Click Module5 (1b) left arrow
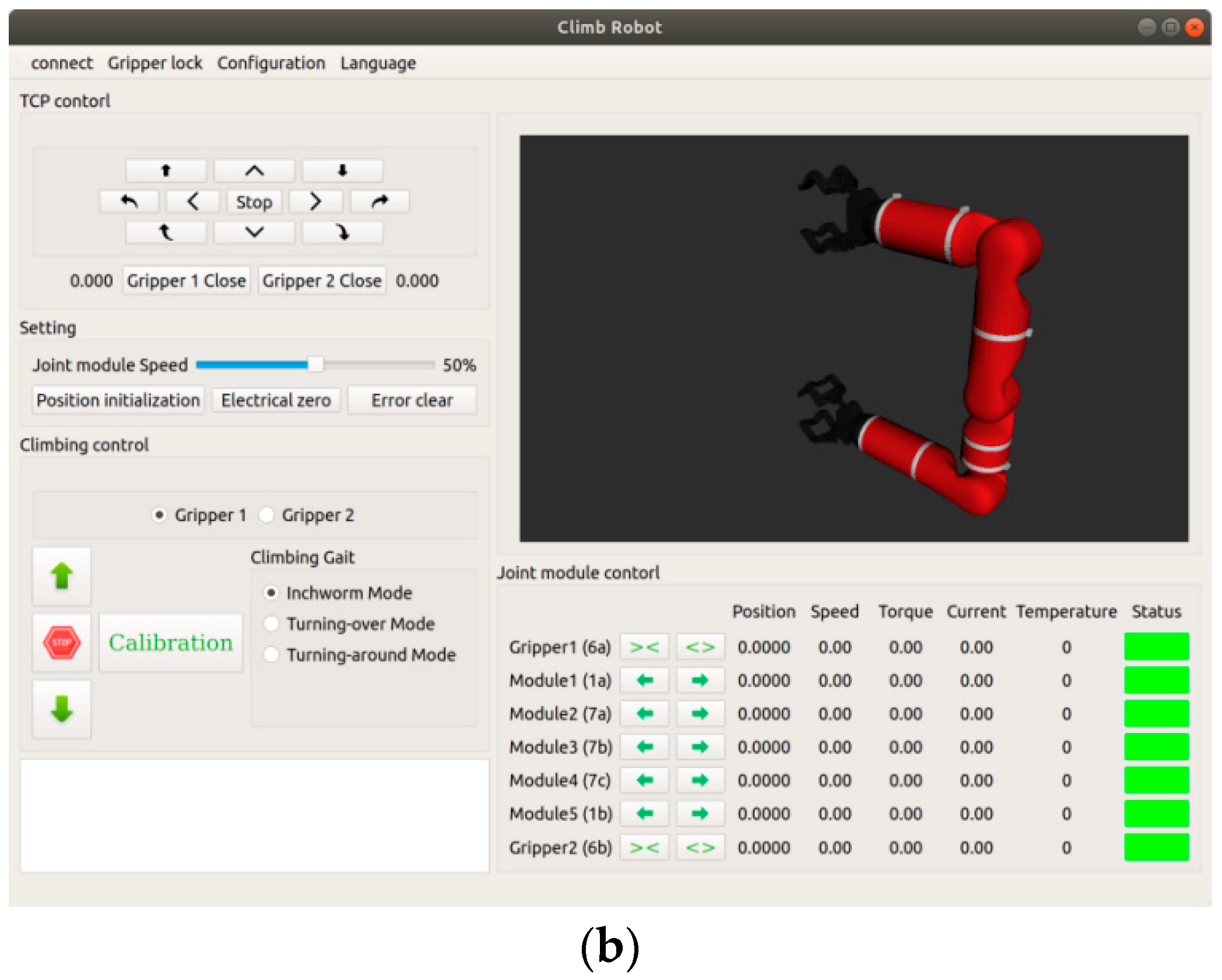This screenshot has width=1222, height=980. pyautogui.click(x=644, y=814)
